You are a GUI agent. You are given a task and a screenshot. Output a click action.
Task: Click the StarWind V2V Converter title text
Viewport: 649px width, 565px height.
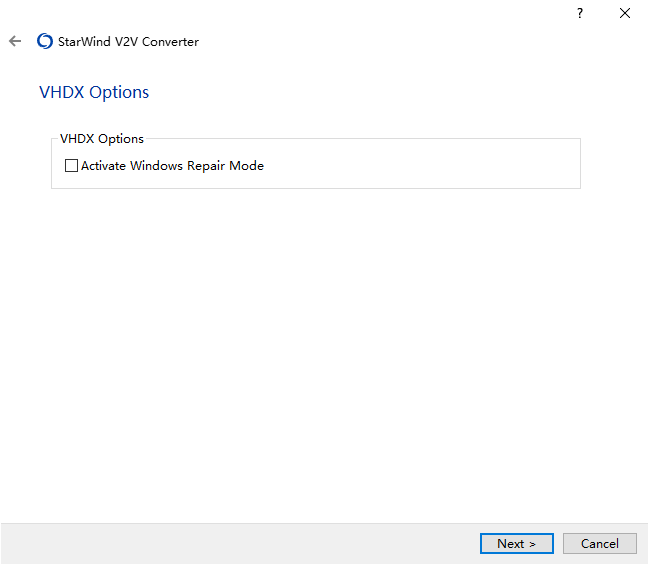tap(128, 41)
